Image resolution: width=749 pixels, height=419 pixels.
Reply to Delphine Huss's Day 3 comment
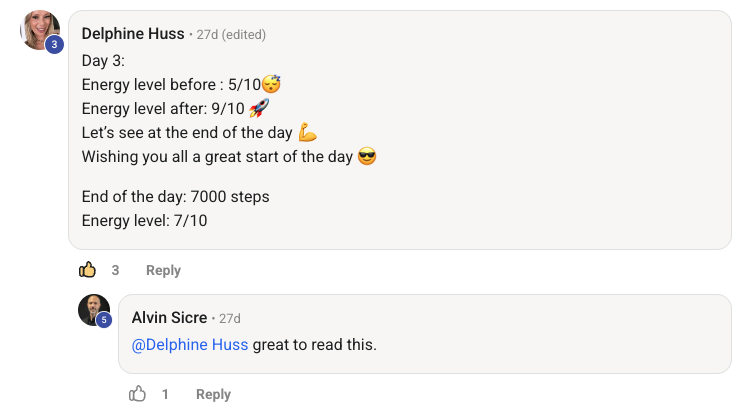pos(163,270)
